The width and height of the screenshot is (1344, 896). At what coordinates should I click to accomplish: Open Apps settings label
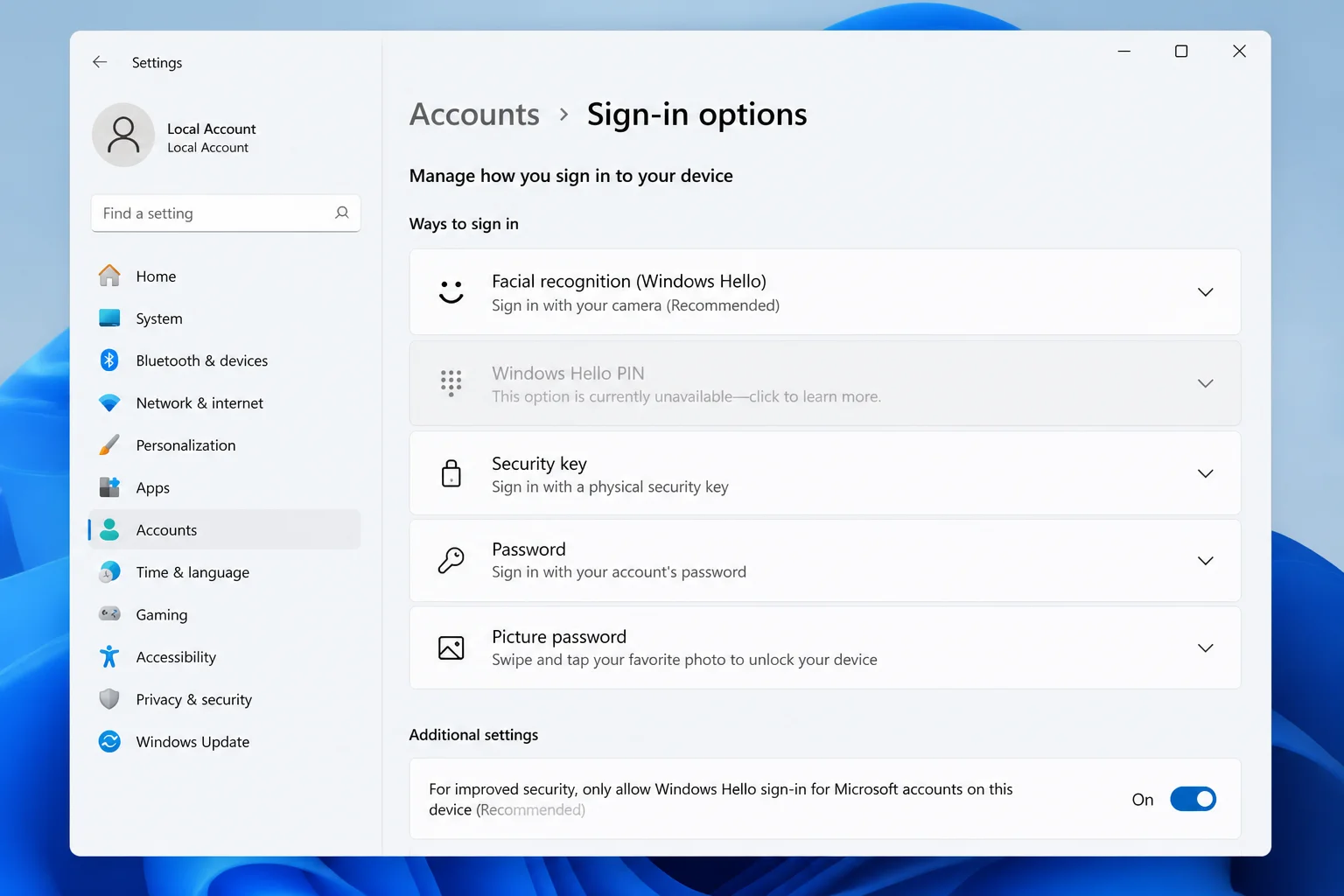(153, 487)
